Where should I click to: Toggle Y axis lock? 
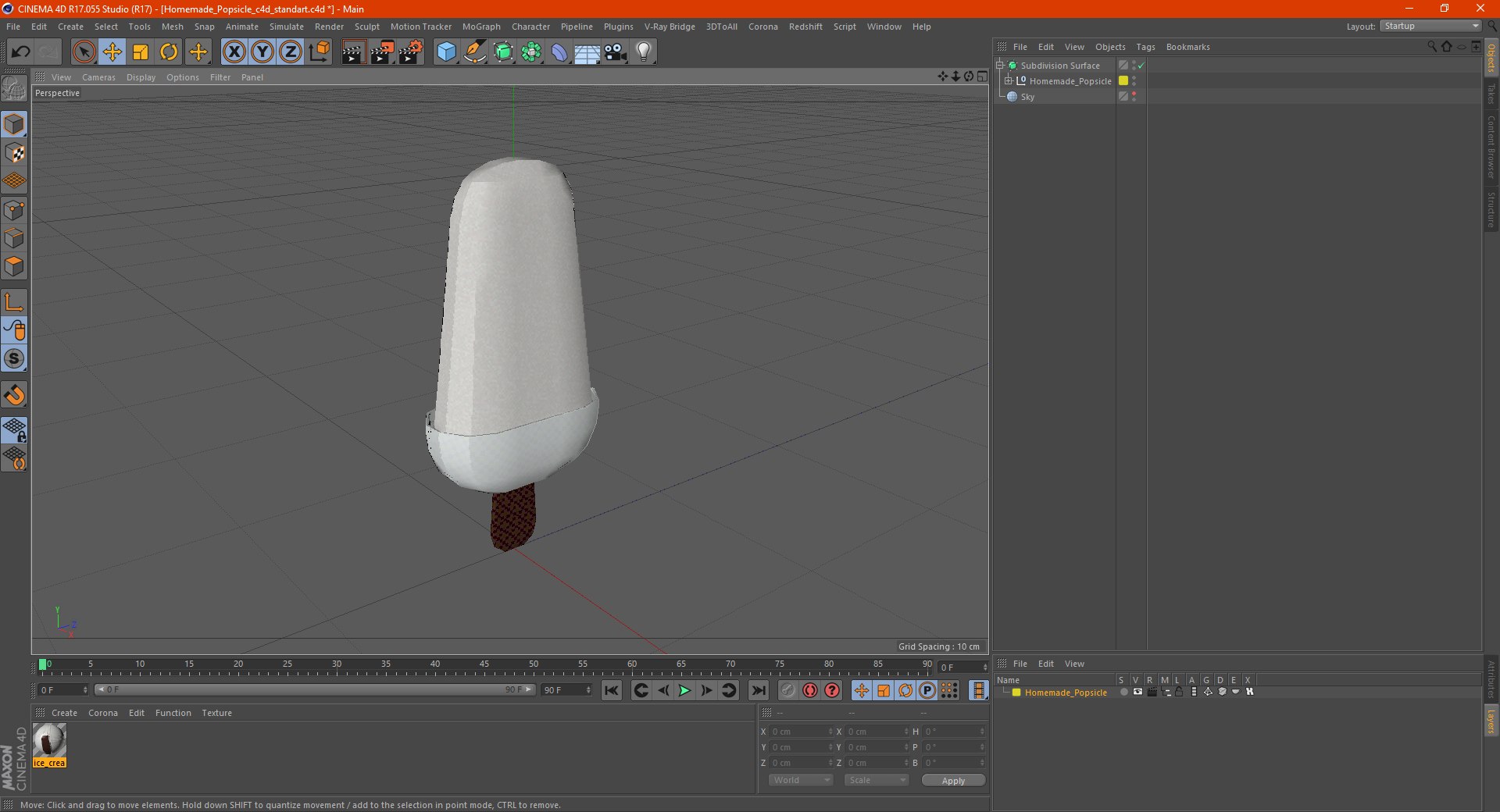tap(262, 52)
